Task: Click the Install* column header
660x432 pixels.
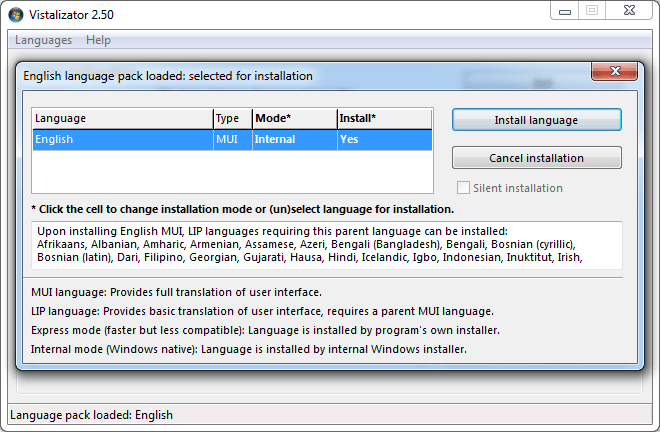Action: [x=383, y=118]
